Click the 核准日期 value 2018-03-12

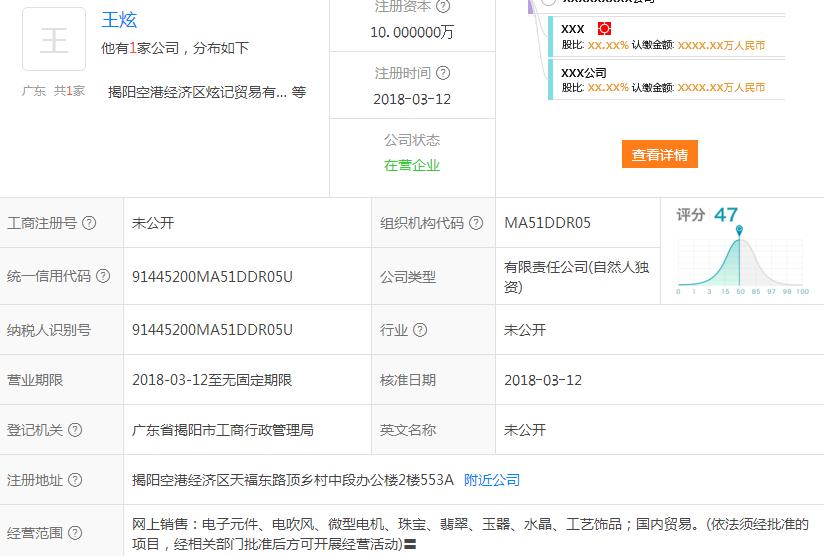coord(543,380)
